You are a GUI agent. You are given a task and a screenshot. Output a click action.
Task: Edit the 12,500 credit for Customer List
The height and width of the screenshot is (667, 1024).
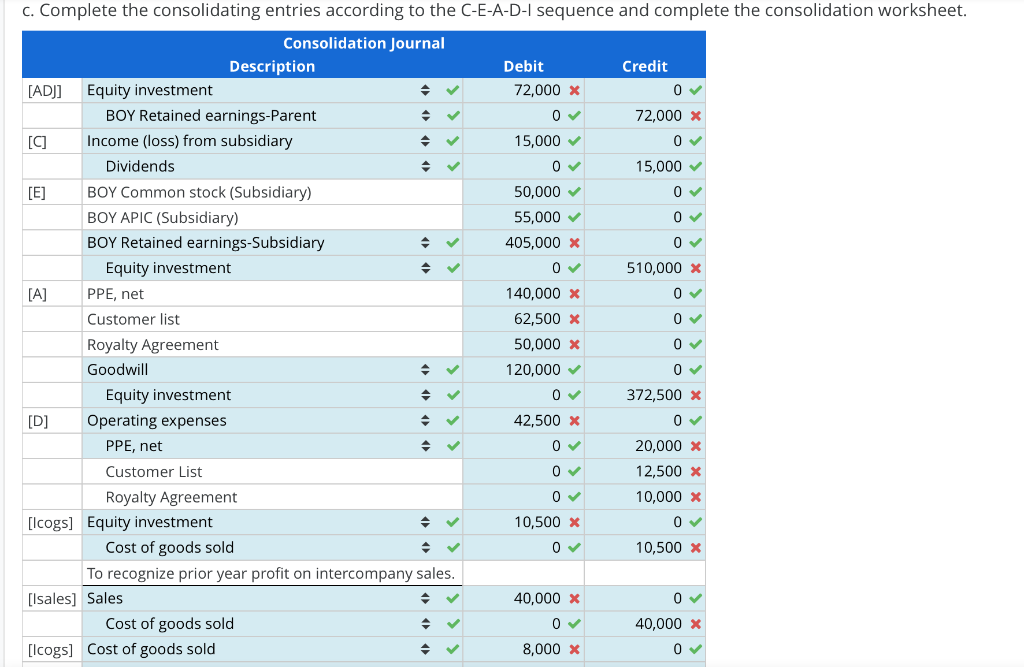click(x=645, y=472)
